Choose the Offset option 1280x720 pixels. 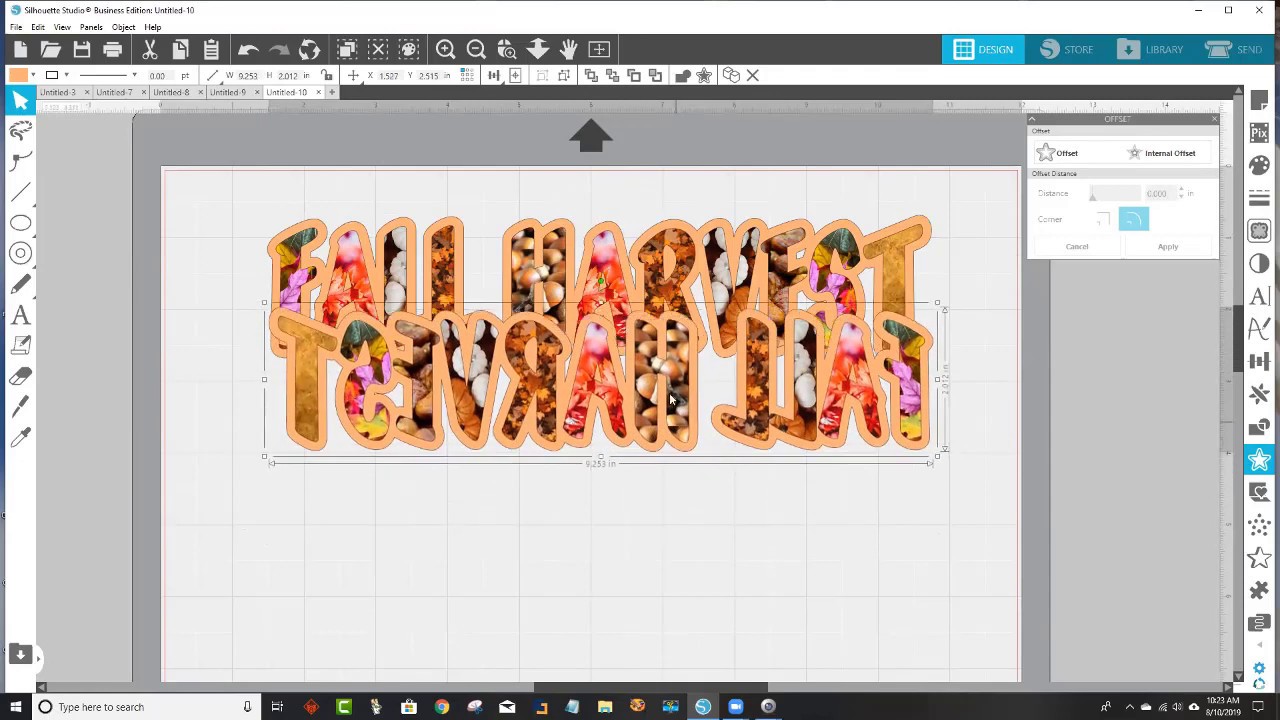(x=1057, y=153)
